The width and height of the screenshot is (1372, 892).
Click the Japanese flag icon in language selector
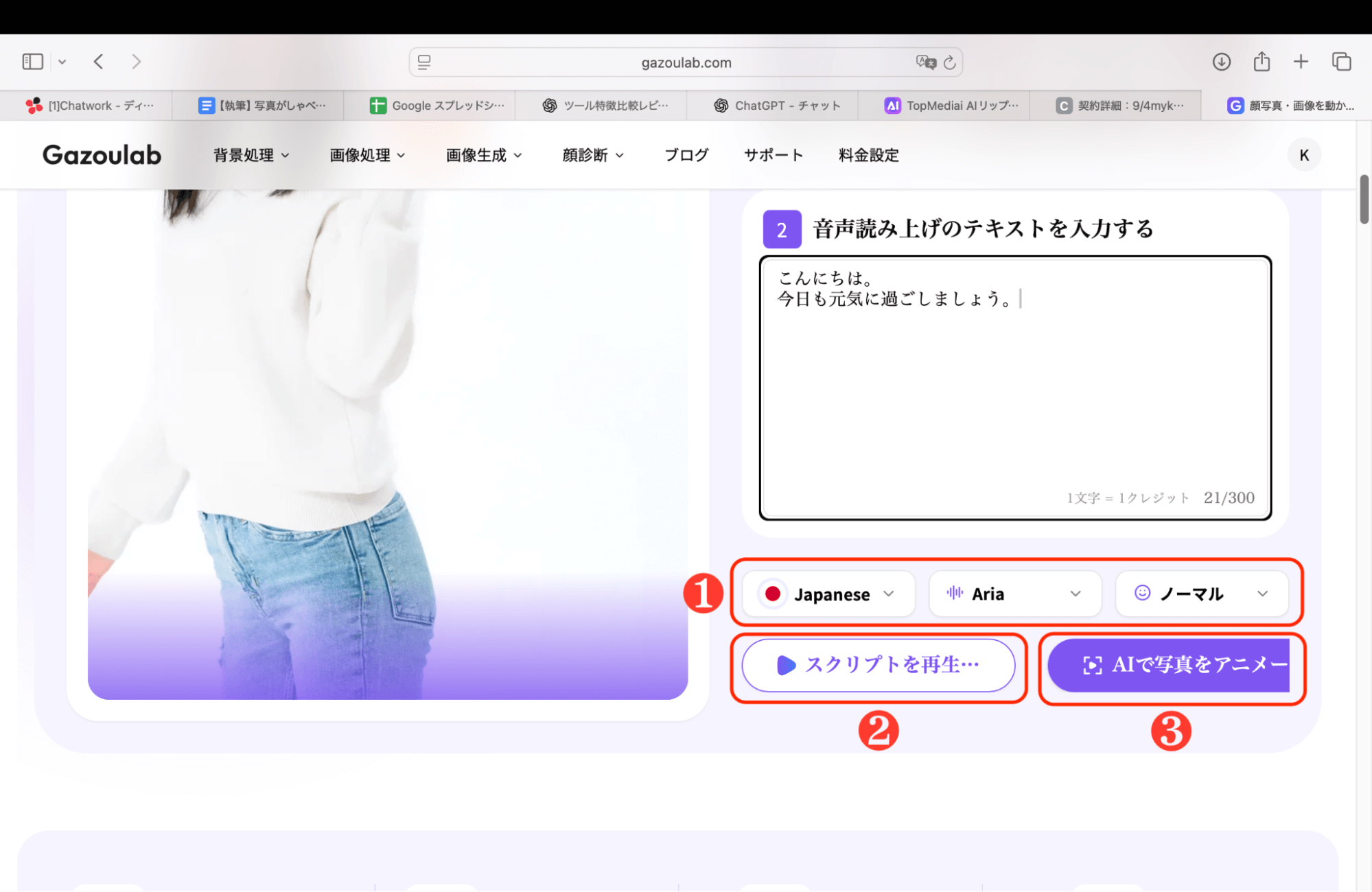773,594
